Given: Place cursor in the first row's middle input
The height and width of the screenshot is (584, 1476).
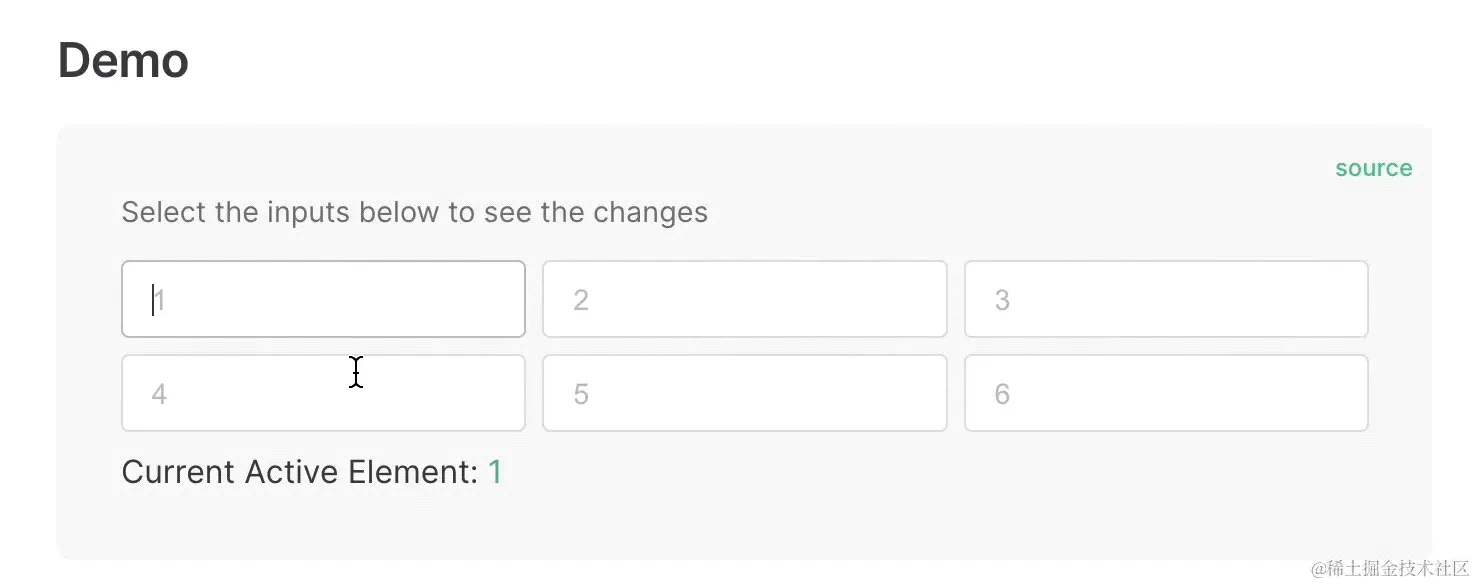Looking at the screenshot, I should [x=744, y=299].
